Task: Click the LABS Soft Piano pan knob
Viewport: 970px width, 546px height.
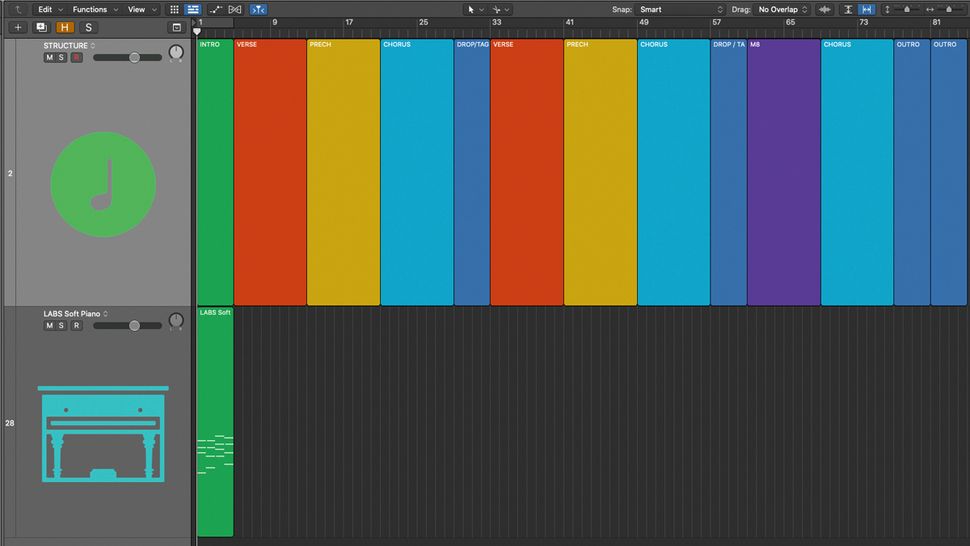Action: (176, 321)
